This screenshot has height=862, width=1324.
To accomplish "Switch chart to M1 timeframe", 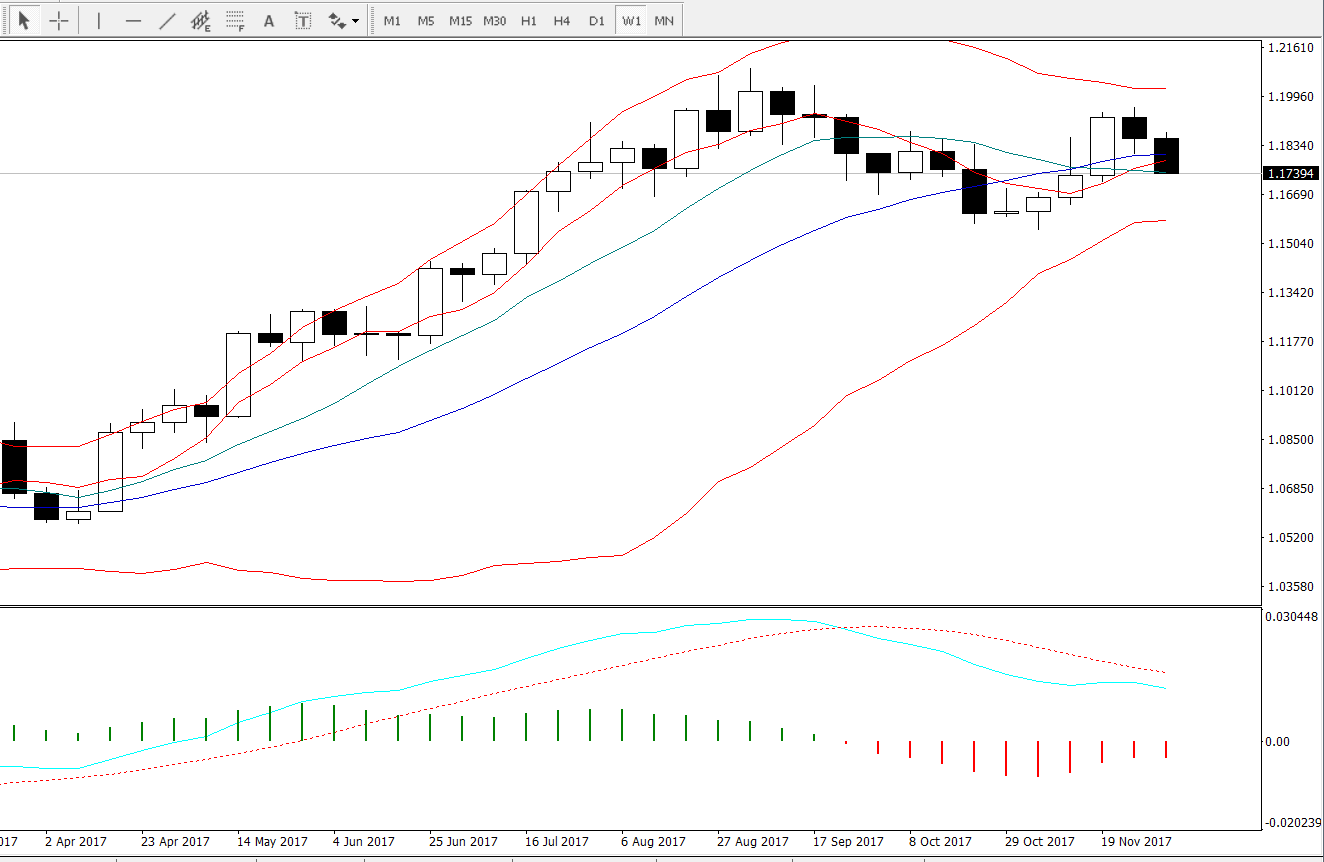I will click(392, 20).
